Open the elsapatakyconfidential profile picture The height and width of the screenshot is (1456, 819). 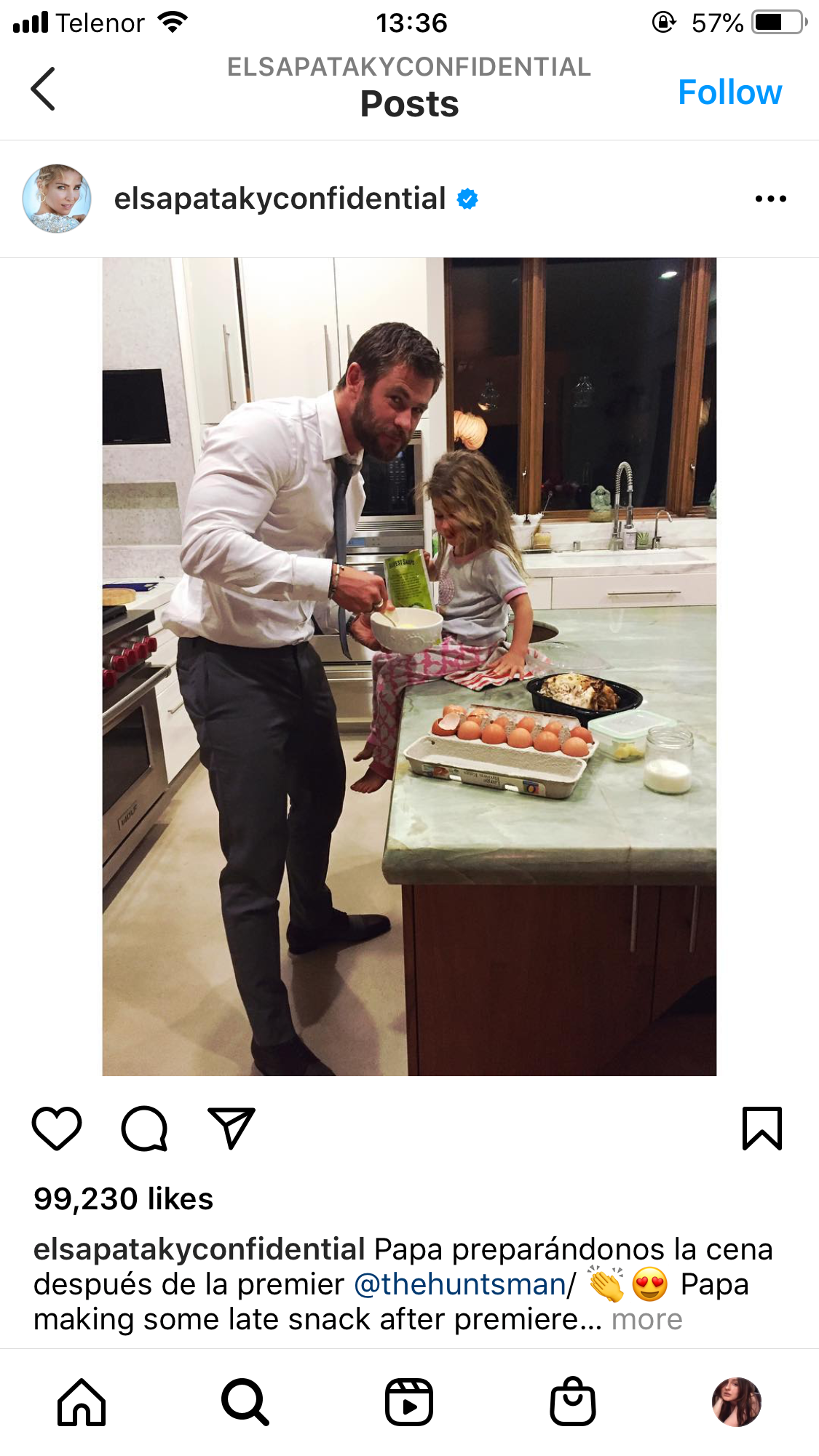pyautogui.click(x=57, y=199)
